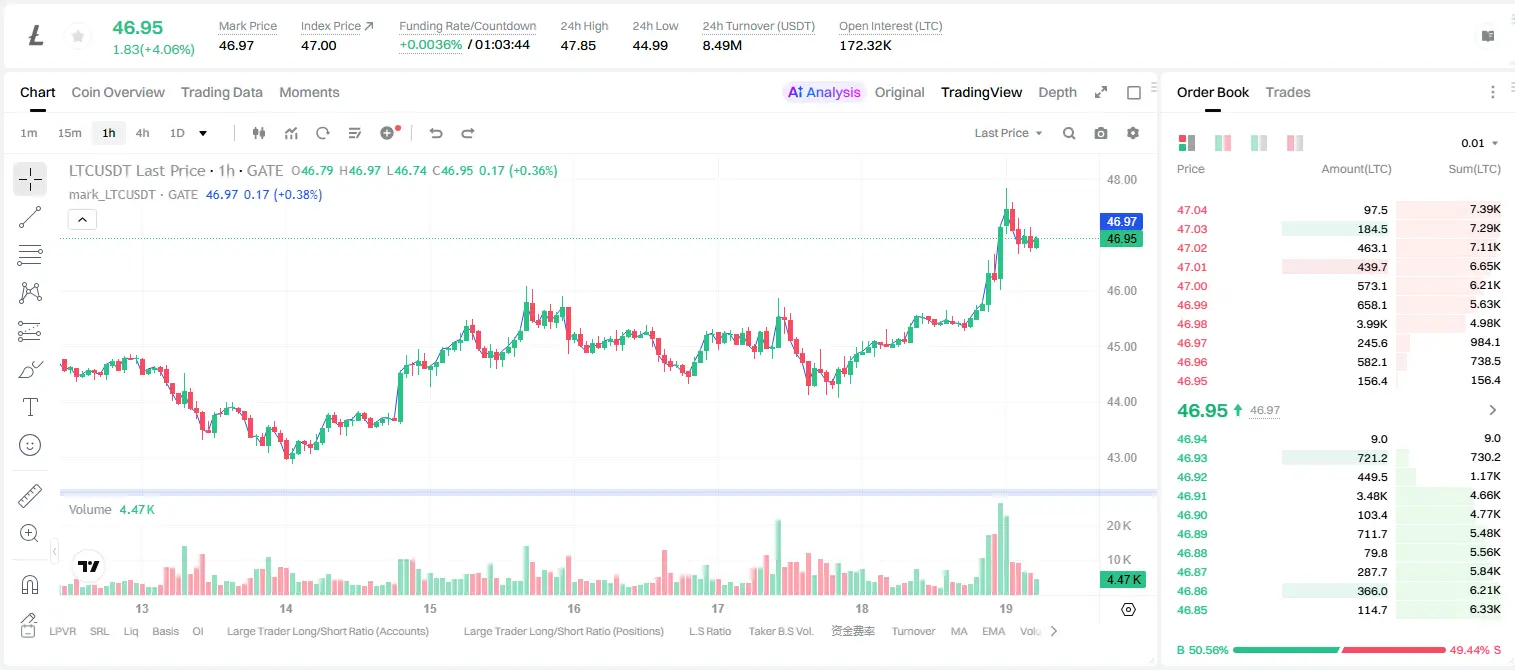Viewport: 1515px width, 670px height.
Task: Add LTC to favorites star
Action: 77,37
